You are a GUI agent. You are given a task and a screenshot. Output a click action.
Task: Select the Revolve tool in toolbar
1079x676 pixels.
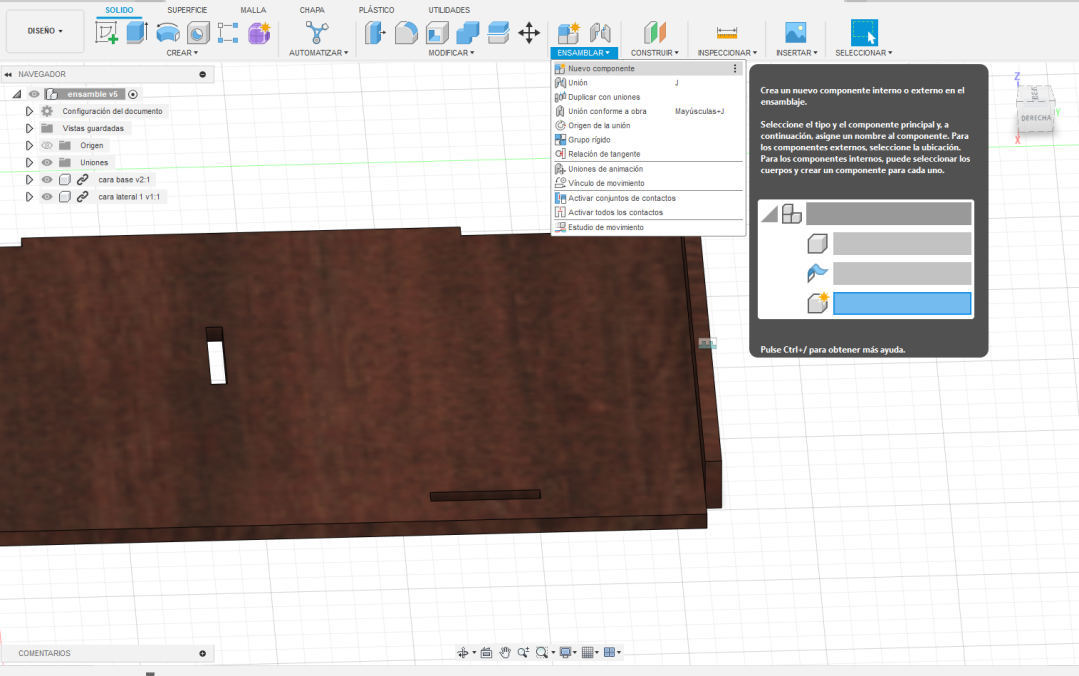[168, 33]
